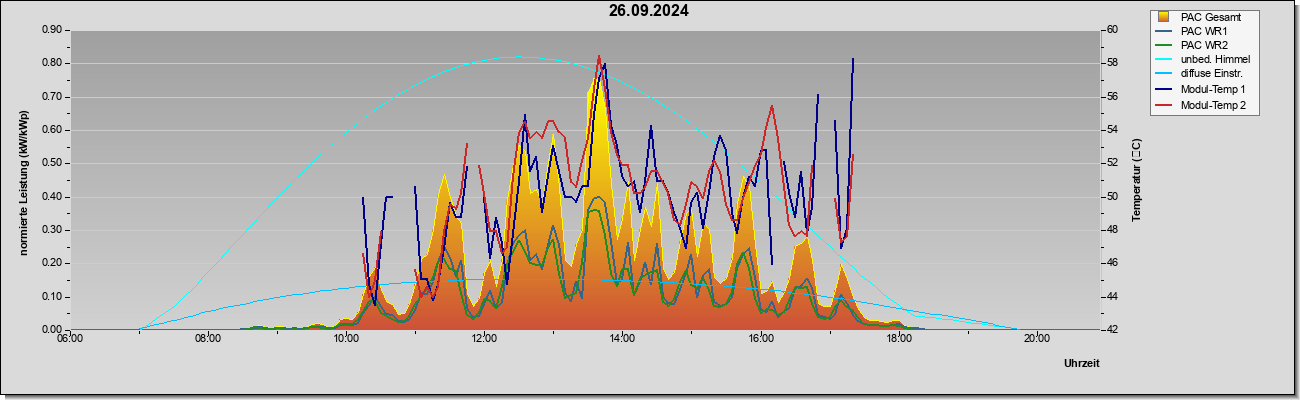Screen dimensions: 1300x400
Task: Select the PAC WR2 legend entry
Action: click(x=1203, y=45)
